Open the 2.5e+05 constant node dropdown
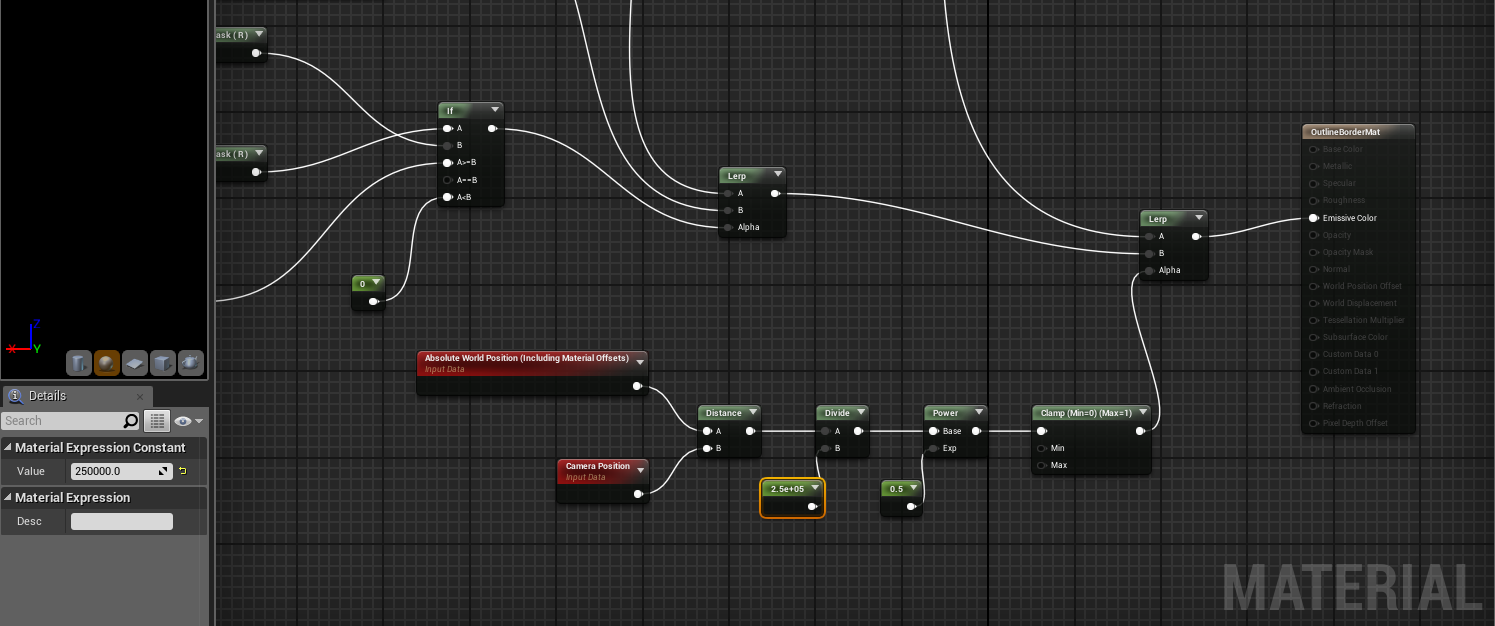 pyautogui.click(x=815, y=488)
